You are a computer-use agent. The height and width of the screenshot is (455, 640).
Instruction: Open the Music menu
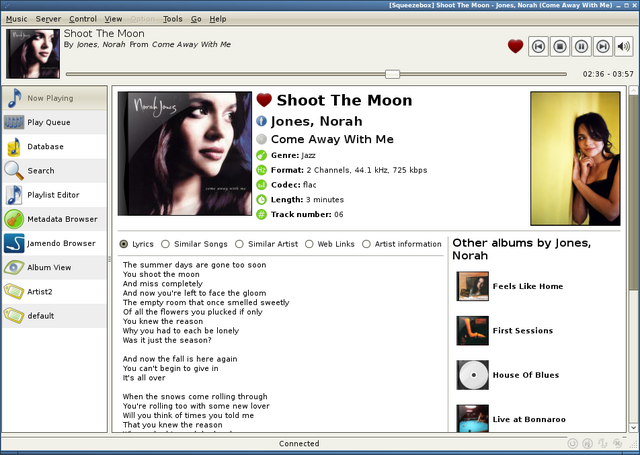(x=16, y=19)
